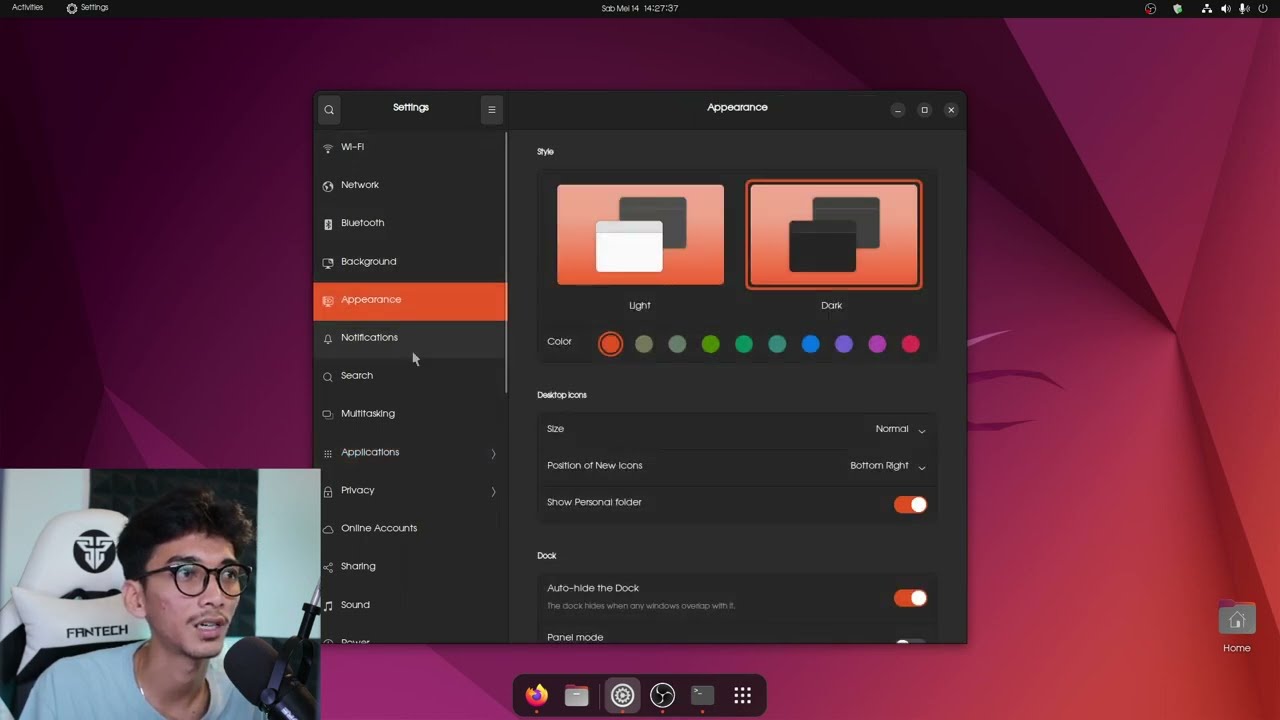
Task: Select the Appearance sidebar entry
Action: [x=410, y=300]
